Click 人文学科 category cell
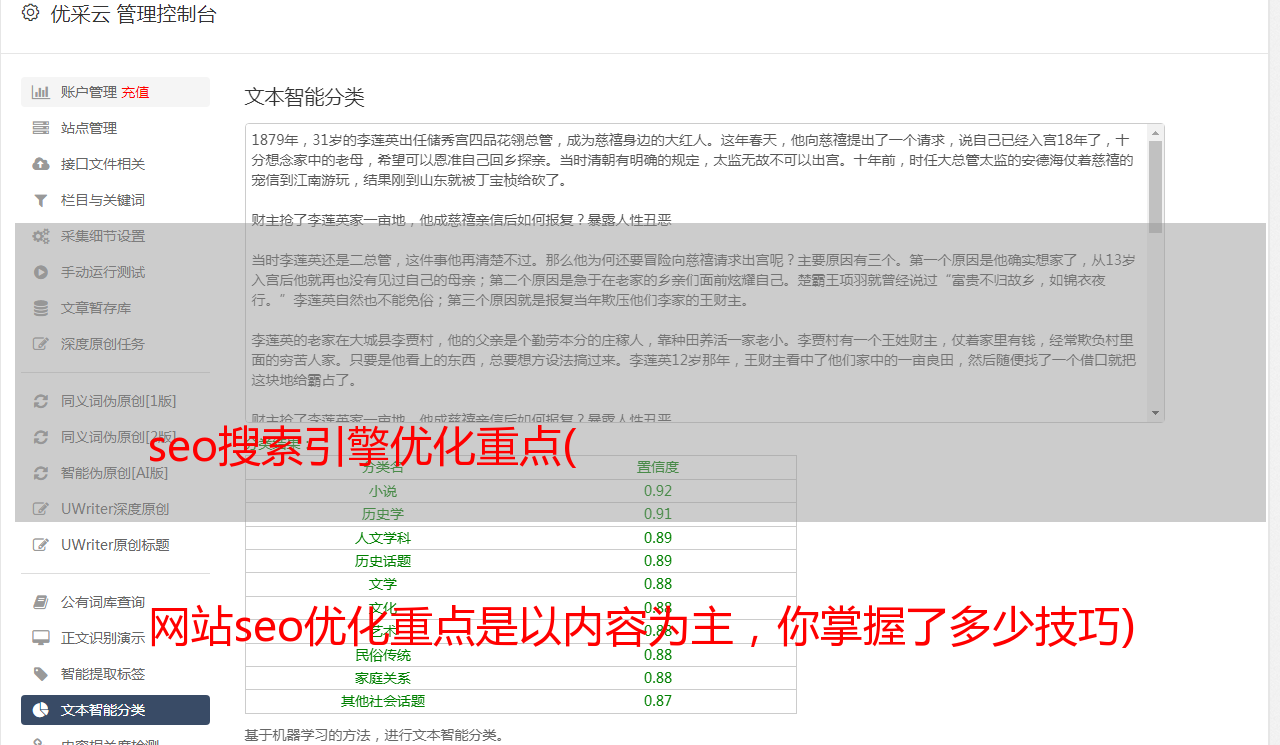 coord(383,538)
